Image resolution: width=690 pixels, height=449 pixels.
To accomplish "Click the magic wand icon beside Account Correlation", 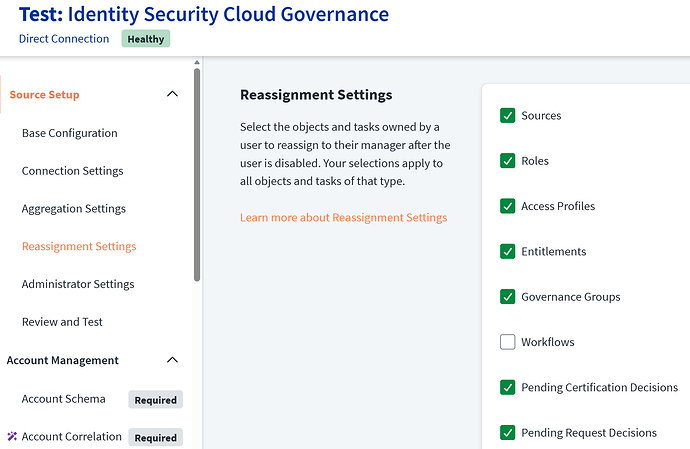I will (12, 437).
